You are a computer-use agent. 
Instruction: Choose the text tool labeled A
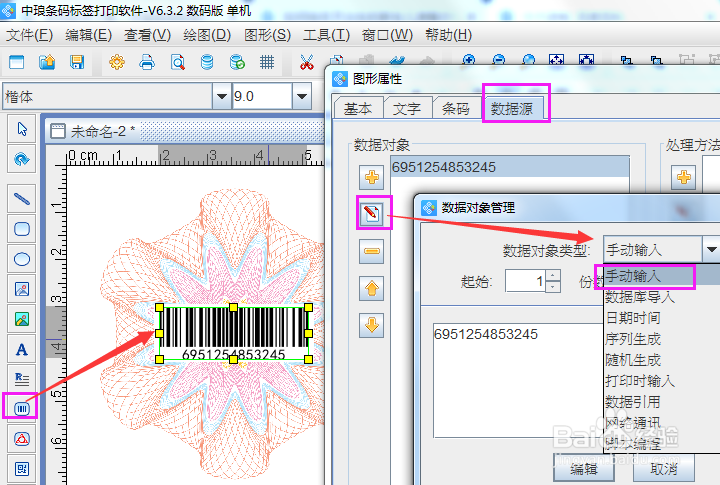[x=21, y=350]
